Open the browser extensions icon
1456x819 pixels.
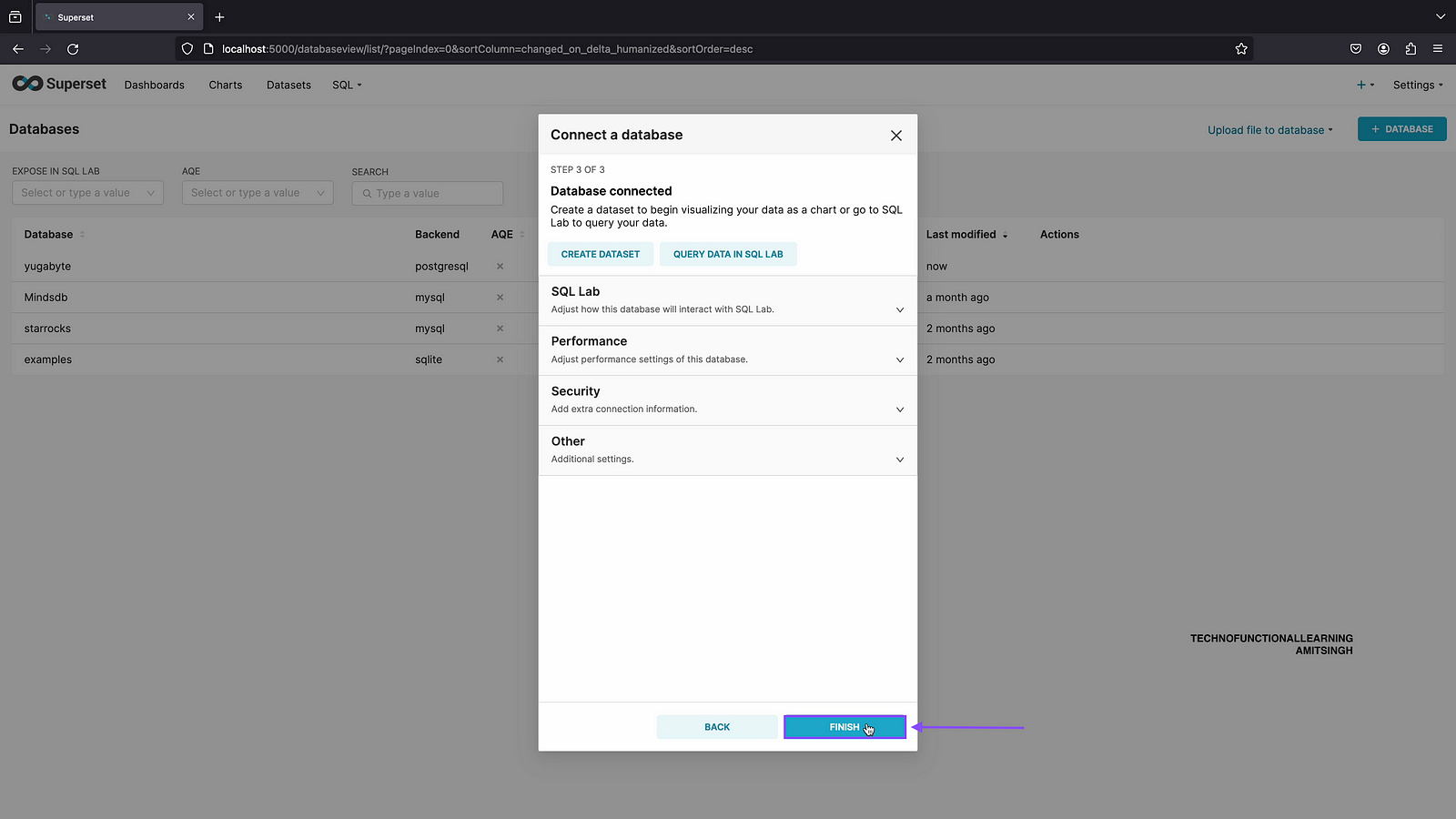pyautogui.click(x=1410, y=49)
